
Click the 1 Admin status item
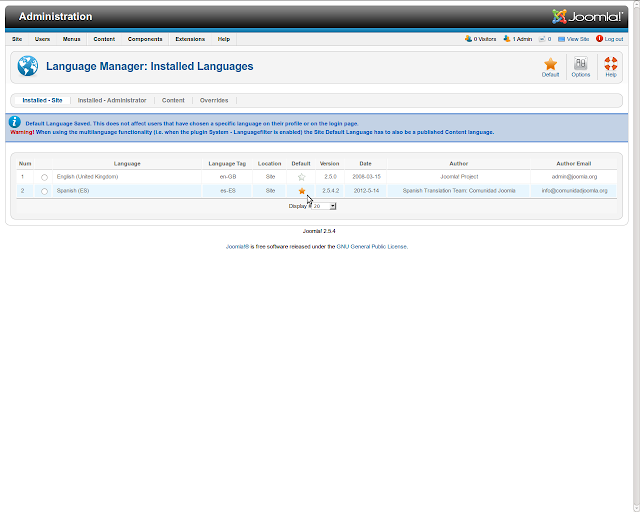(518, 39)
